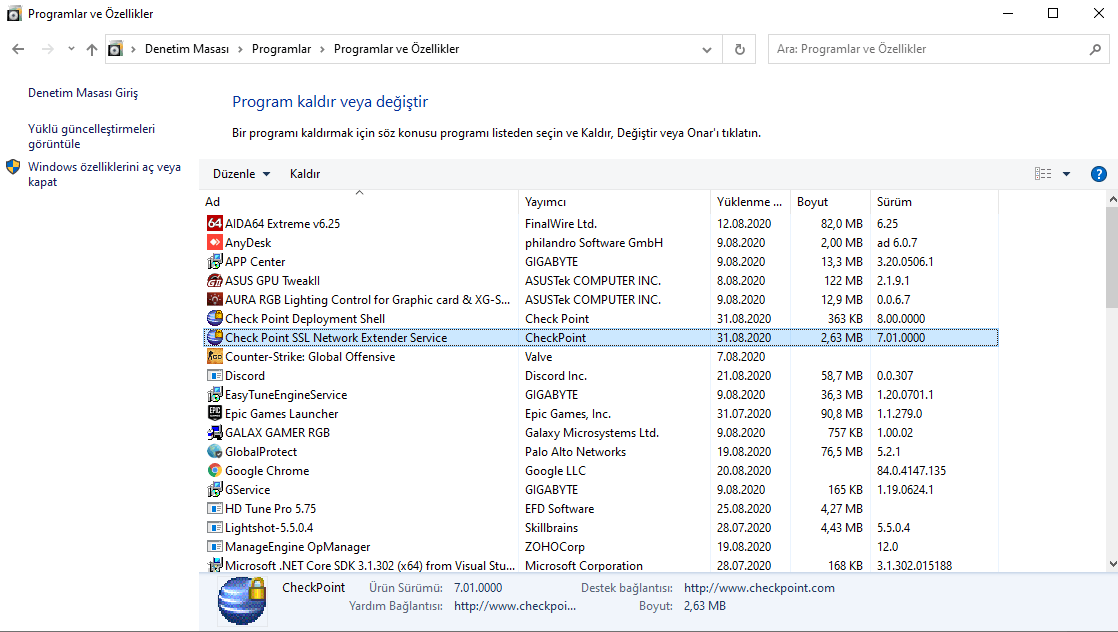
Task: Sort by the Yayımcı column header
Action: pos(615,202)
